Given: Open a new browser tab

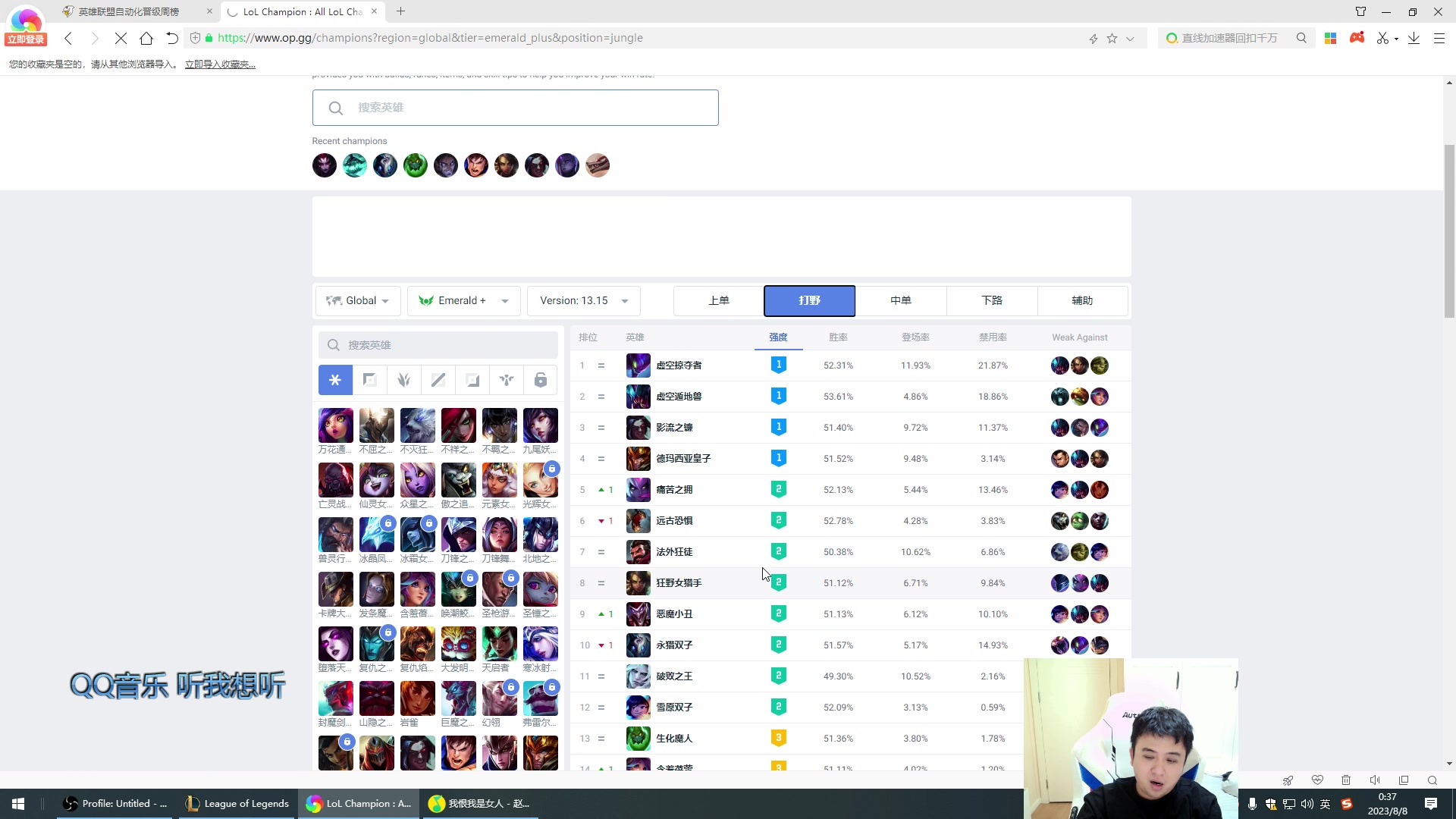Looking at the screenshot, I should coord(400,11).
